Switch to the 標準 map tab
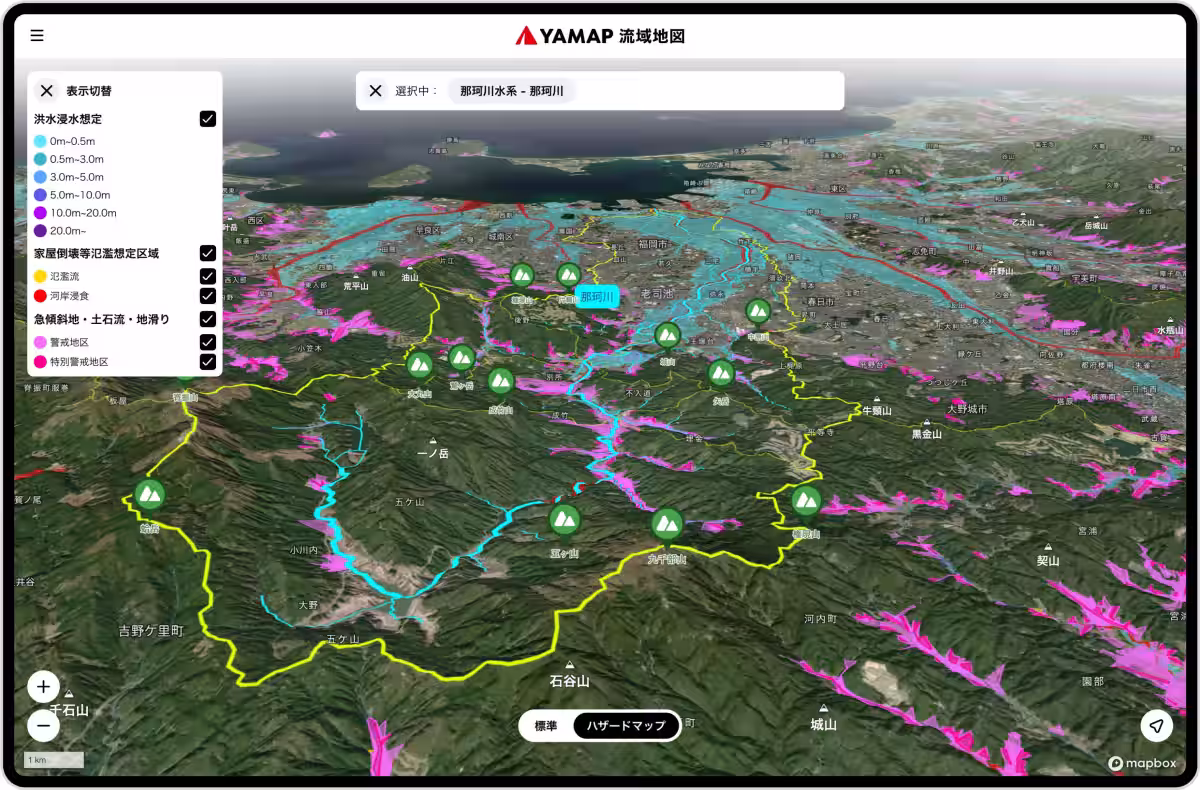The height and width of the screenshot is (790, 1200). pos(546,726)
